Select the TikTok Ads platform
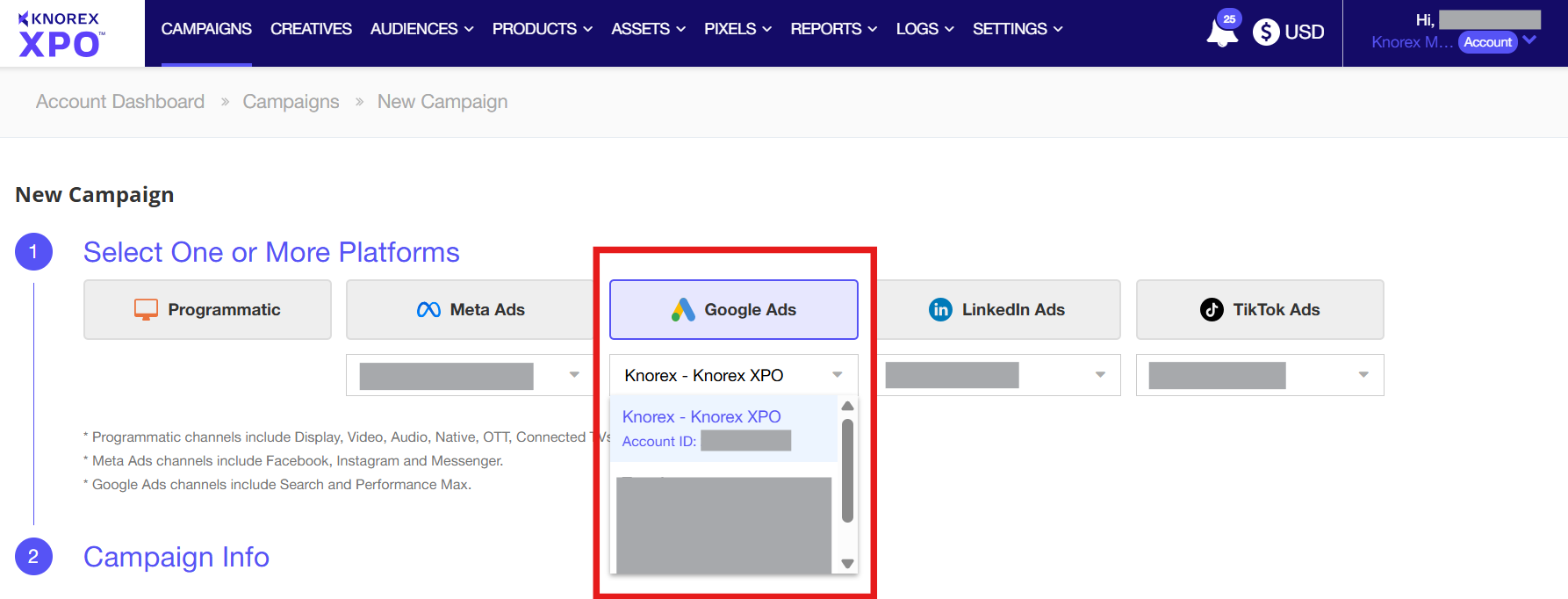Image resolution: width=1568 pixels, height=599 pixels. pos(1260,309)
